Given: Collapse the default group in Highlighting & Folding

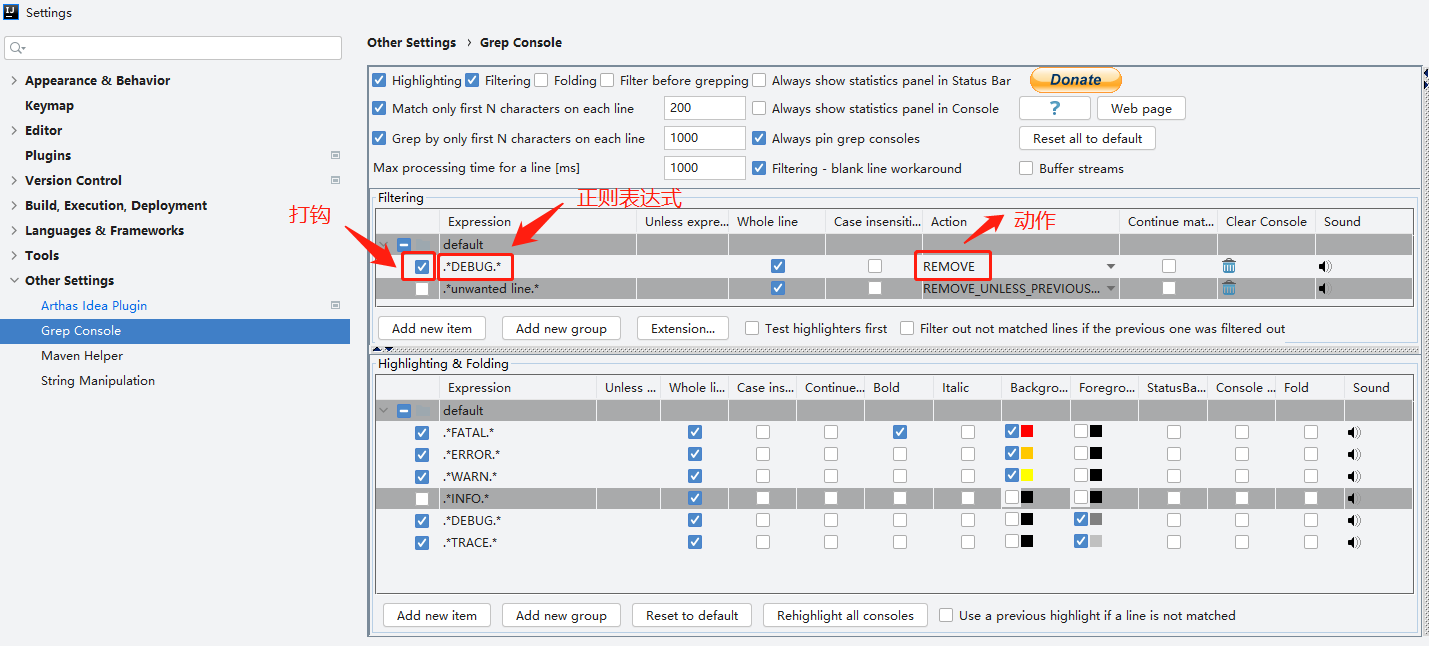Looking at the screenshot, I should [x=384, y=410].
